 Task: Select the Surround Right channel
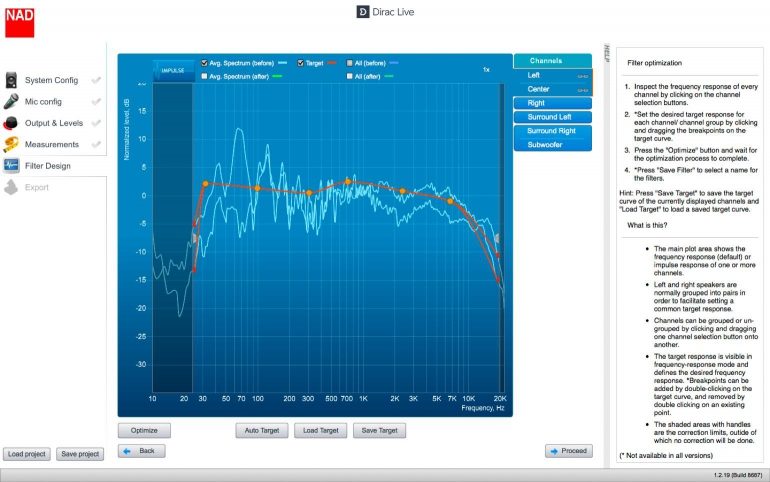[x=553, y=131]
